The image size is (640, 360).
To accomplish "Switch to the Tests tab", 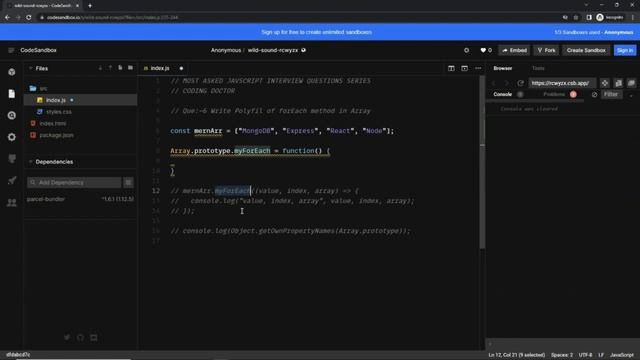I will pos(538,68).
